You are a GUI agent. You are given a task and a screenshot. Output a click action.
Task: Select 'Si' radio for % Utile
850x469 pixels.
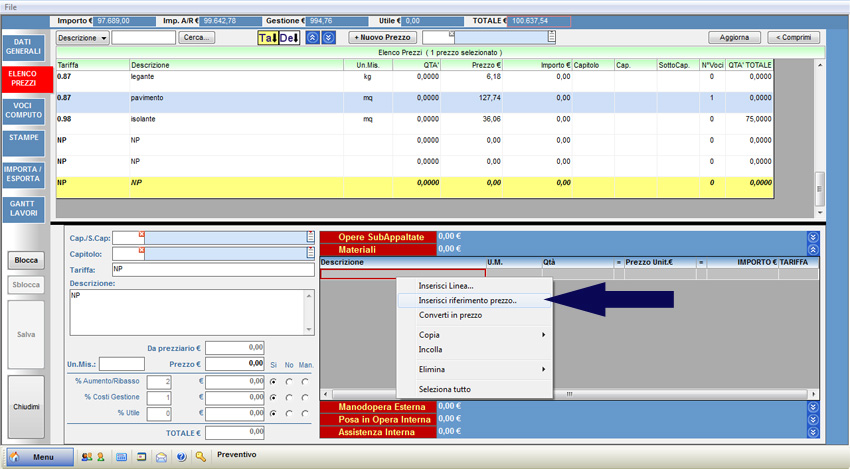coord(273,414)
